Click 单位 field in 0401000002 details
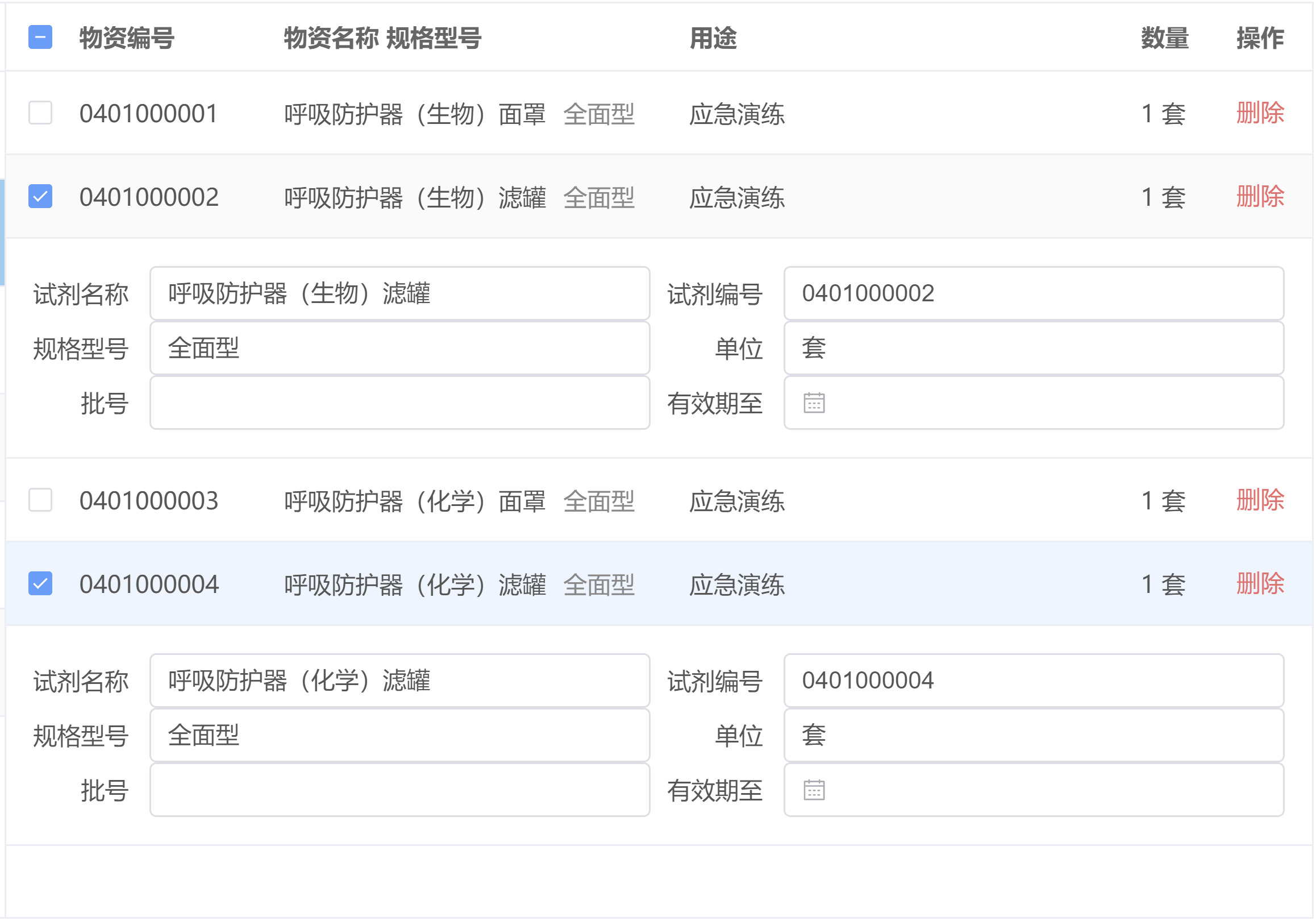This screenshot has width=1316, height=921. click(1034, 348)
